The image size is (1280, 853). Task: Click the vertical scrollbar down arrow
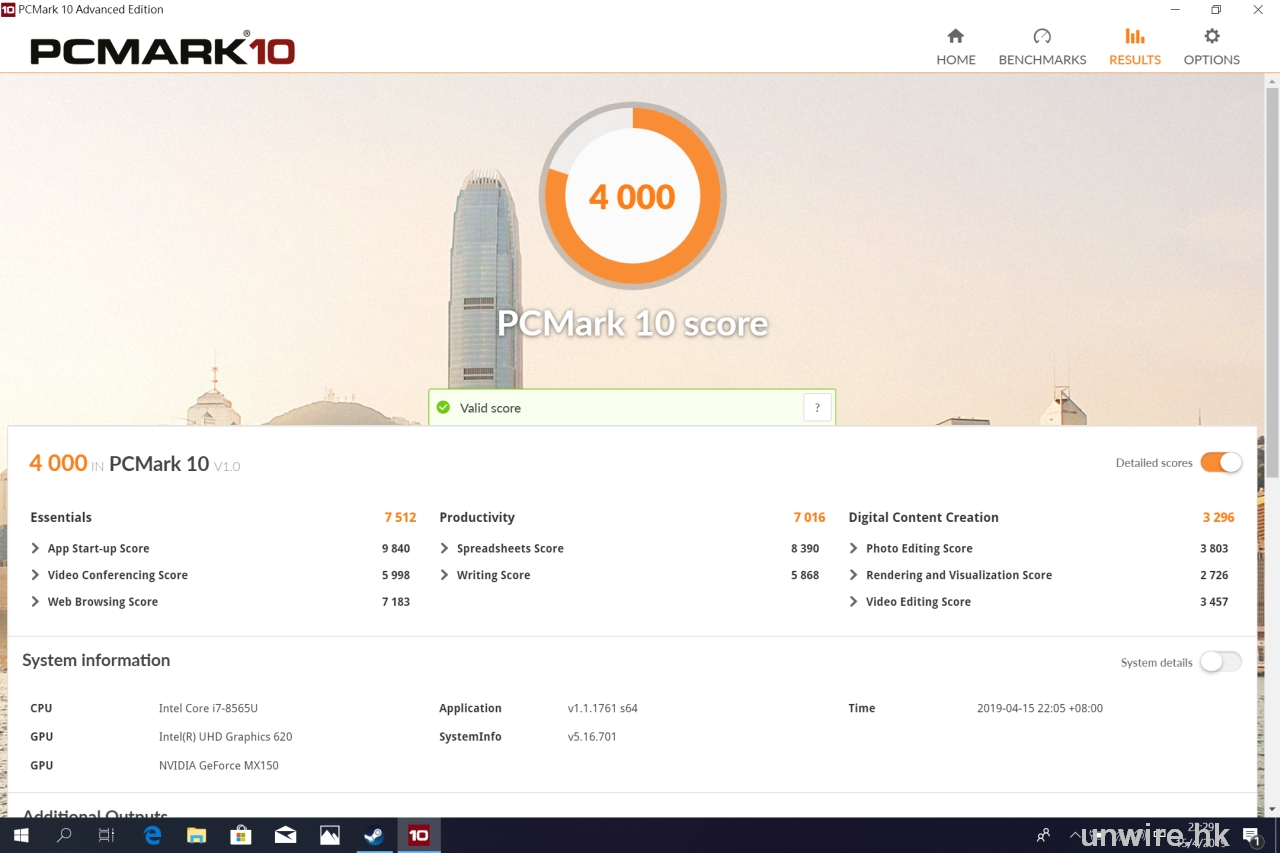[1271, 809]
